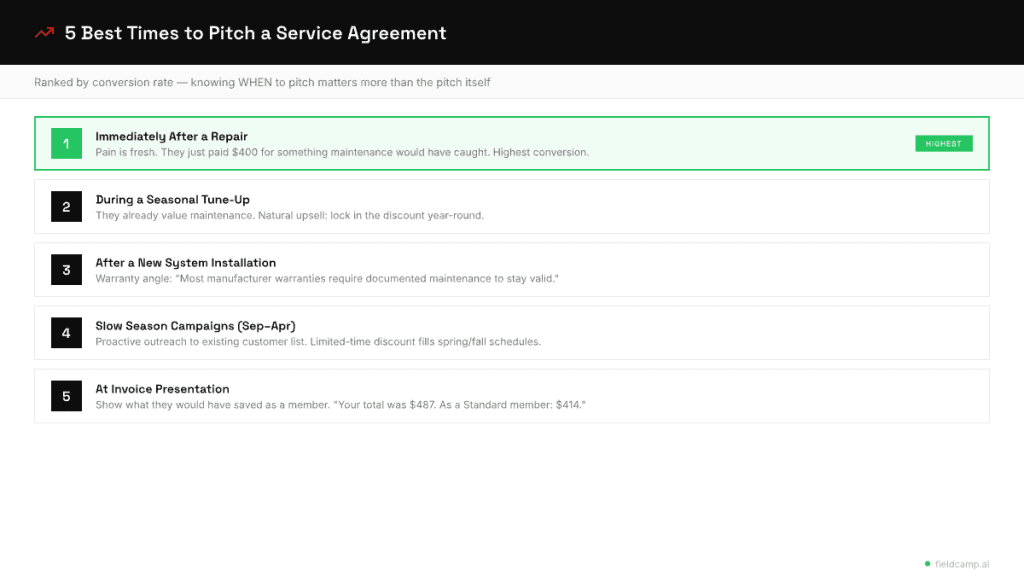Screen dimensions: 1024x576
Task: Click the number 4 badge icon
Action: (x=66, y=332)
